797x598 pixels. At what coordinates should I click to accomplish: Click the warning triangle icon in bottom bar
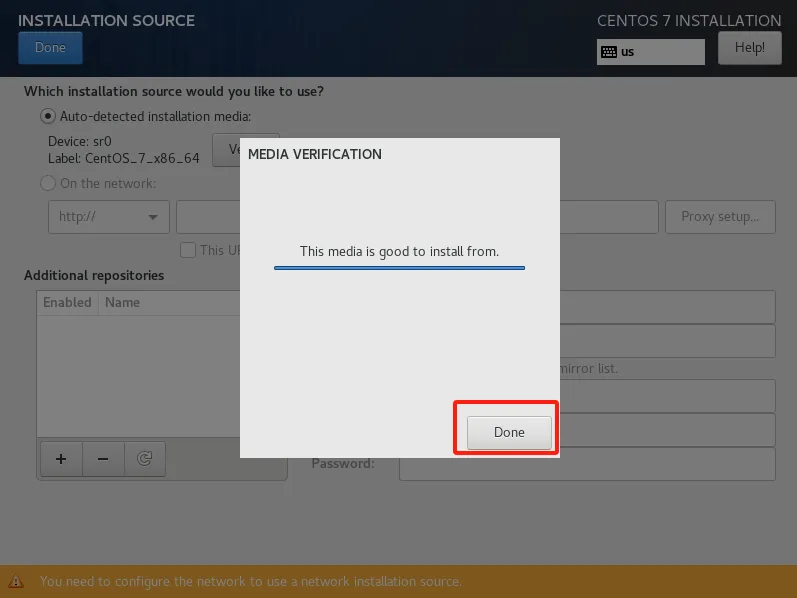17,581
